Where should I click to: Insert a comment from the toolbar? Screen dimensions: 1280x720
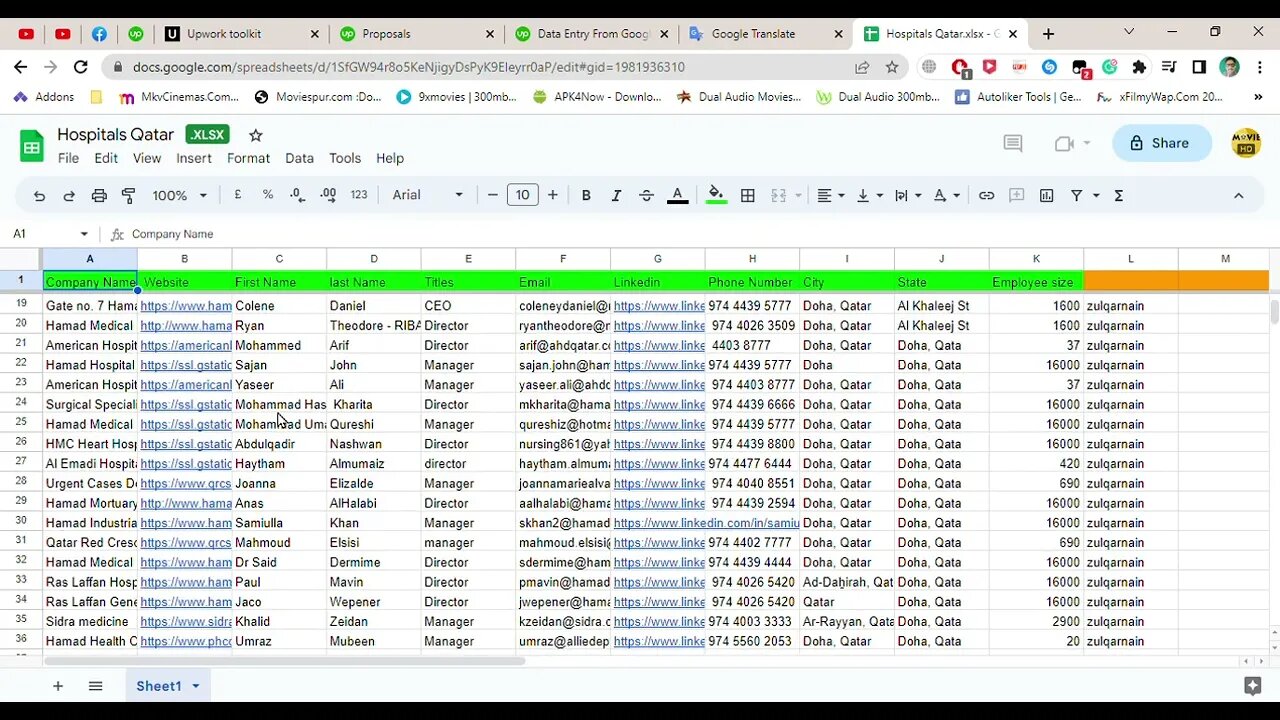pos(1017,196)
